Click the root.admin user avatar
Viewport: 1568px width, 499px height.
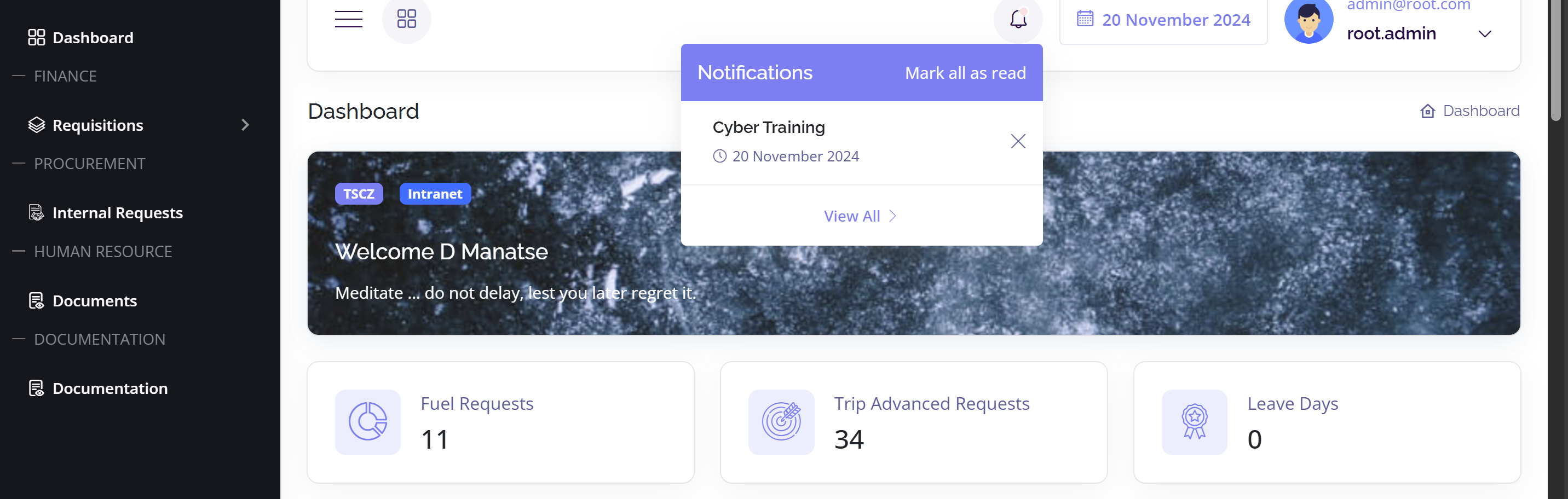point(1308,21)
